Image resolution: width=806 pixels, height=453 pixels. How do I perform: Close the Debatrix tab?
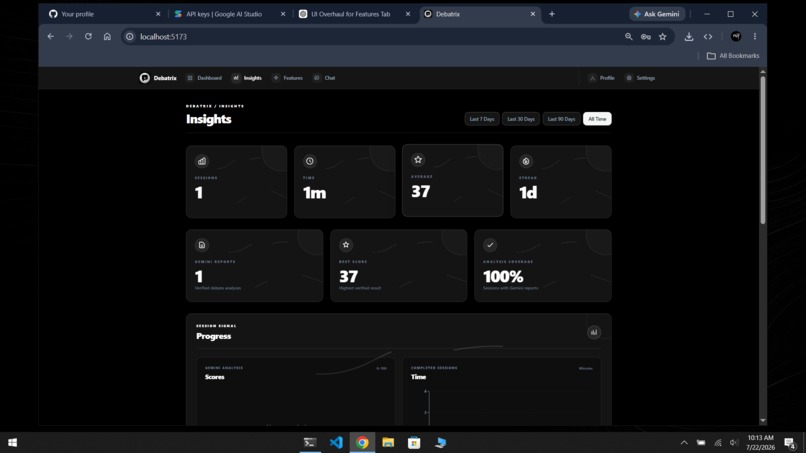(x=533, y=14)
